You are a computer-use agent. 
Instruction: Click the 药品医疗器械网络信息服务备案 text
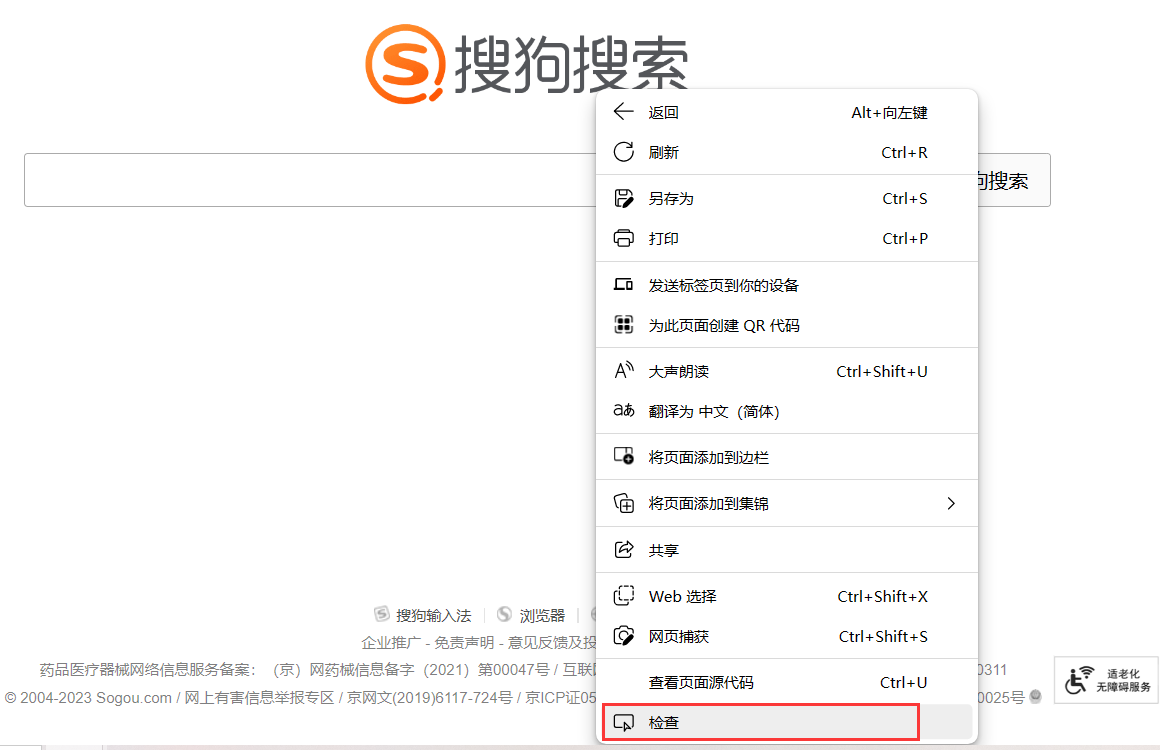coord(147,669)
